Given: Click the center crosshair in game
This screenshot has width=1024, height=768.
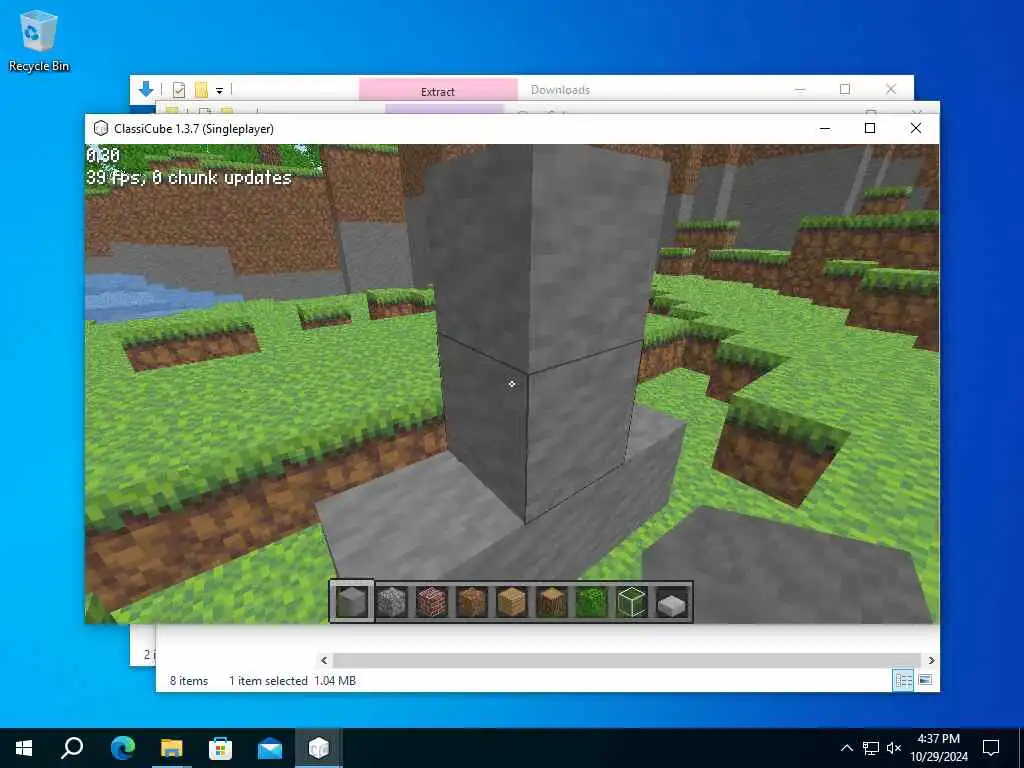Looking at the screenshot, I should tap(512, 384).
